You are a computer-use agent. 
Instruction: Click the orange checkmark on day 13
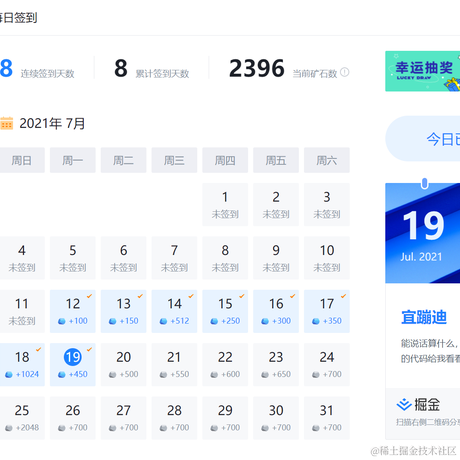point(140,296)
